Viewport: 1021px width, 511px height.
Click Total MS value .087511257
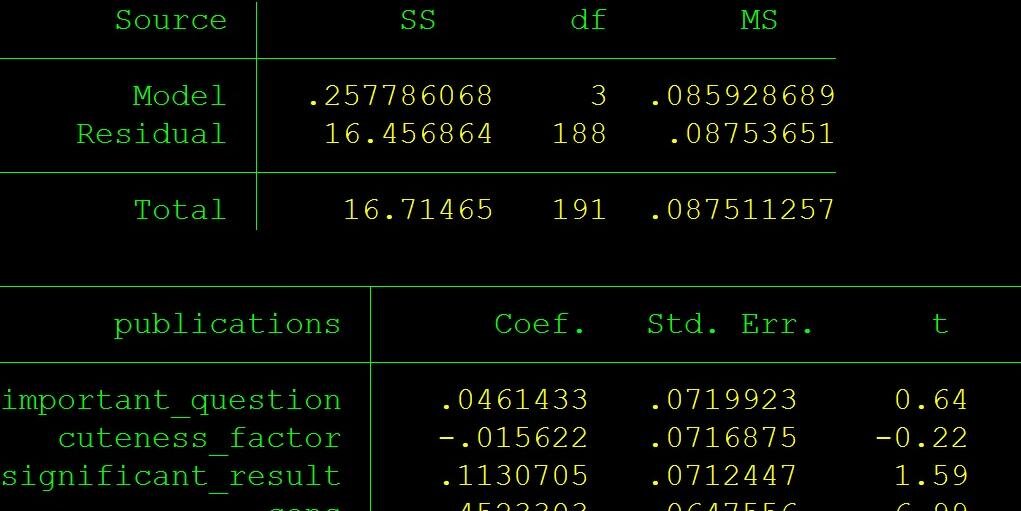click(x=742, y=210)
